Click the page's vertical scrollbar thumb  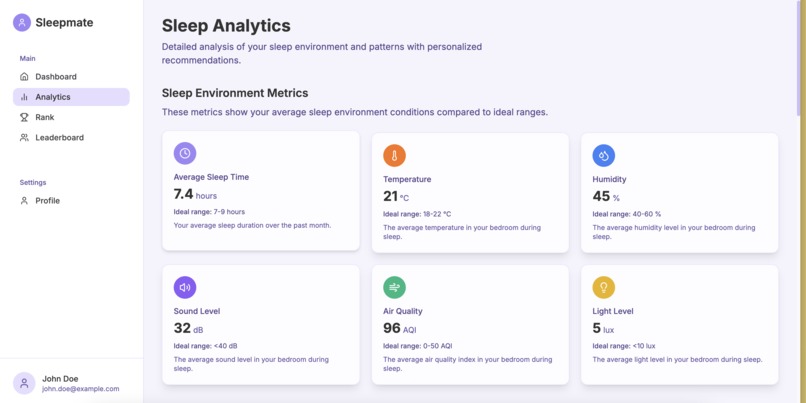pos(799,58)
